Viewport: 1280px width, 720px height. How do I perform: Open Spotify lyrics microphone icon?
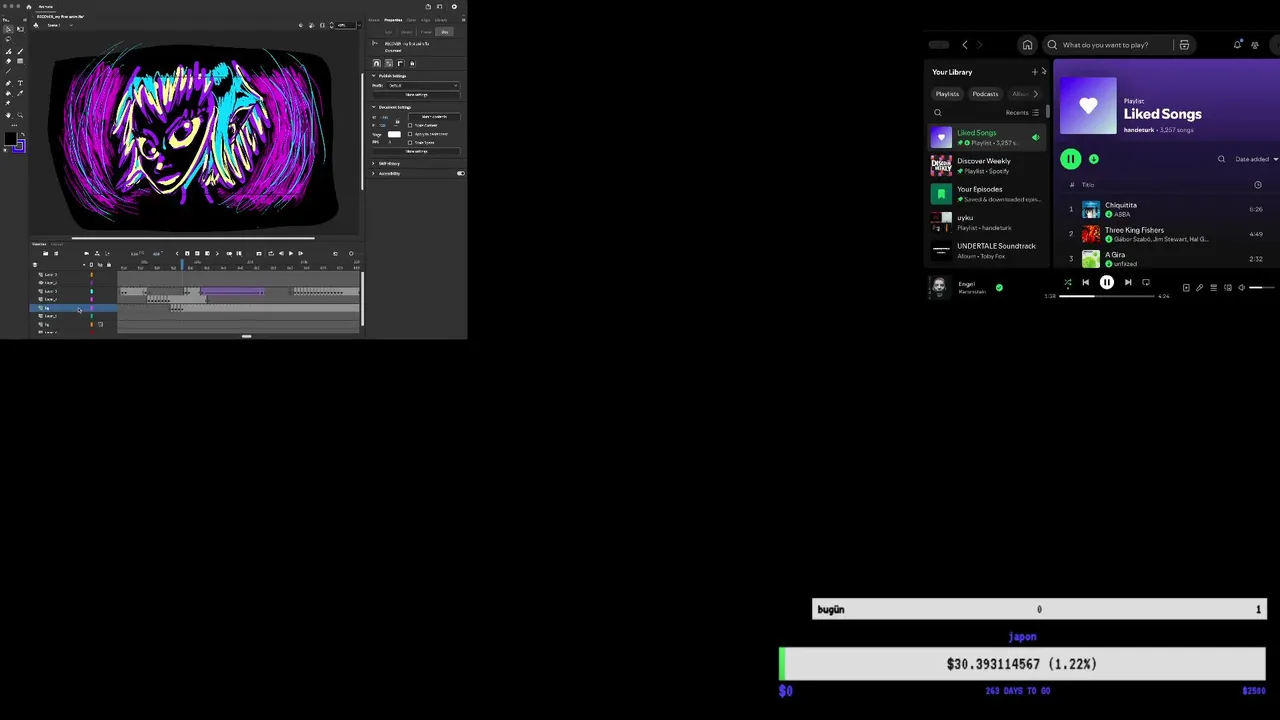tap(1199, 288)
